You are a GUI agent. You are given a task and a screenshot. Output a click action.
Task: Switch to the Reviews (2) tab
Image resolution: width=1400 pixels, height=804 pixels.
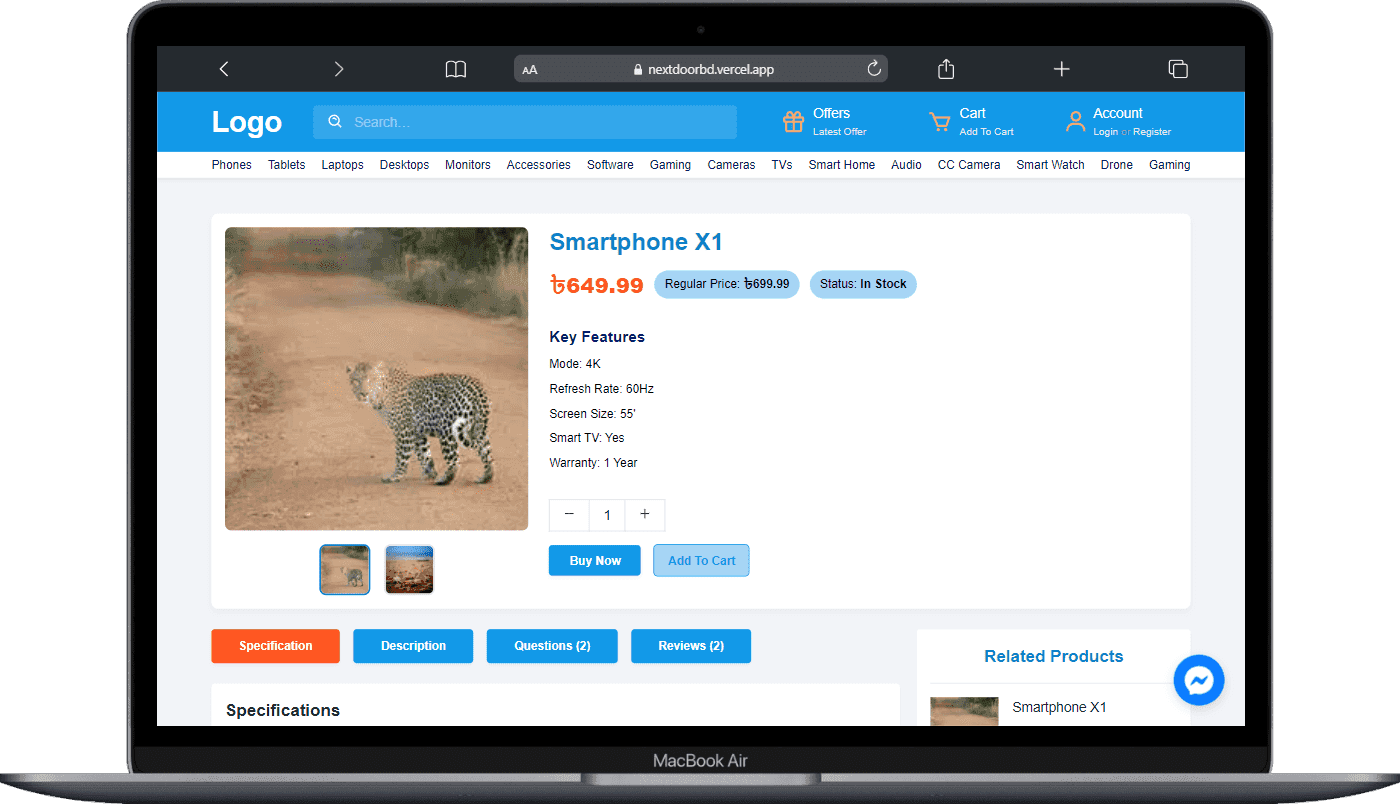coord(691,646)
